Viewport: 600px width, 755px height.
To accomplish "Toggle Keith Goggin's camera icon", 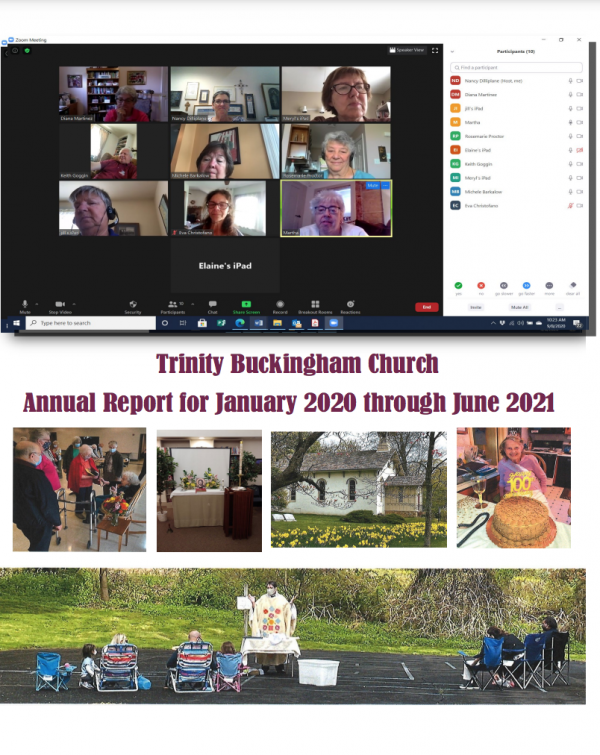I will coord(580,164).
